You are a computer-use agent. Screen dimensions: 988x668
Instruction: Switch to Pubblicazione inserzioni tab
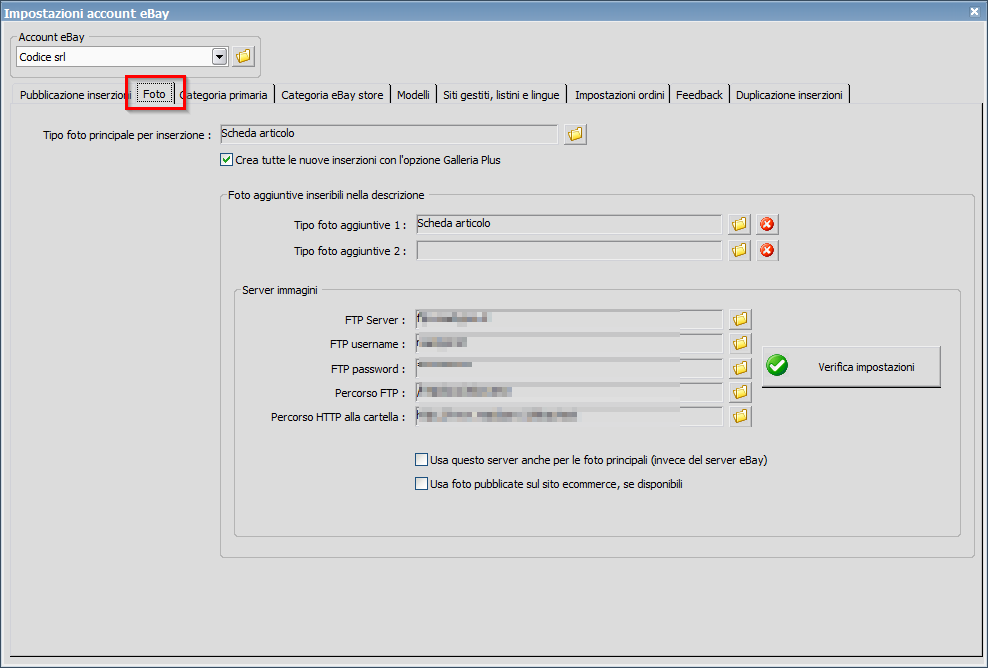coord(75,95)
